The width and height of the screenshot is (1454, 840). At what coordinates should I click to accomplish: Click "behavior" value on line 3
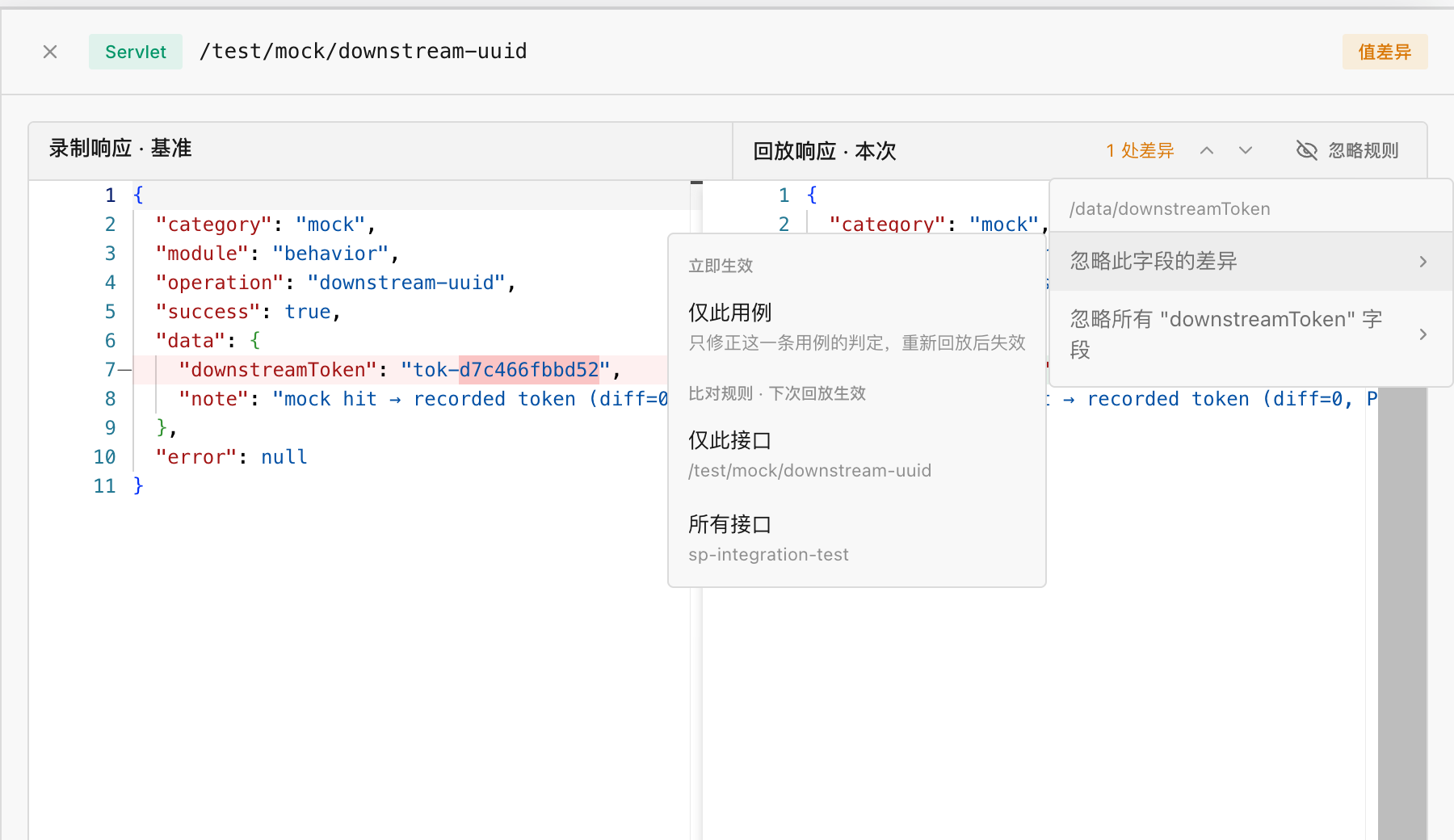point(330,254)
